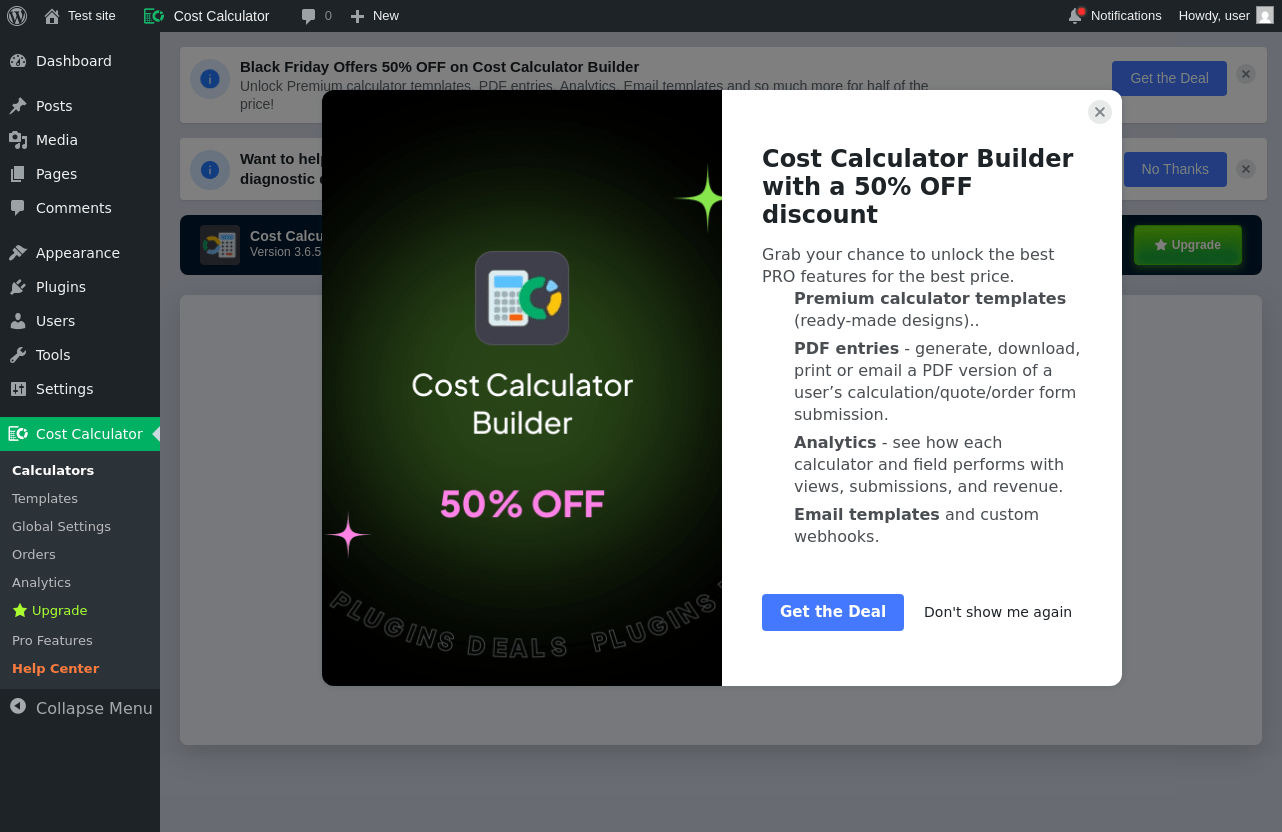The height and width of the screenshot is (832, 1282).
Task: Open the New content menu
Action: click(x=374, y=16)
